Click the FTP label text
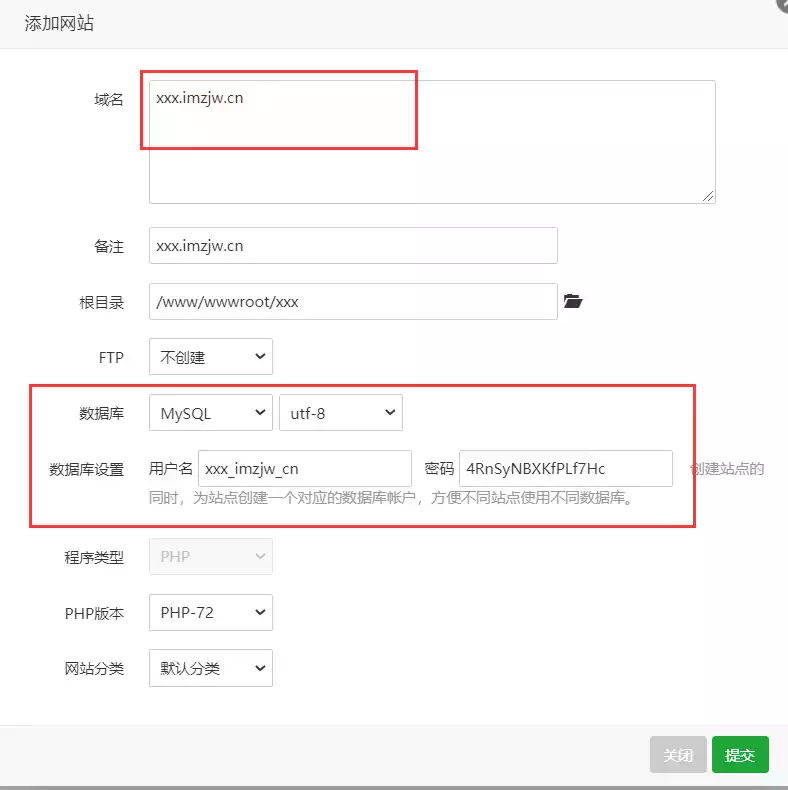 pos(111,358)
